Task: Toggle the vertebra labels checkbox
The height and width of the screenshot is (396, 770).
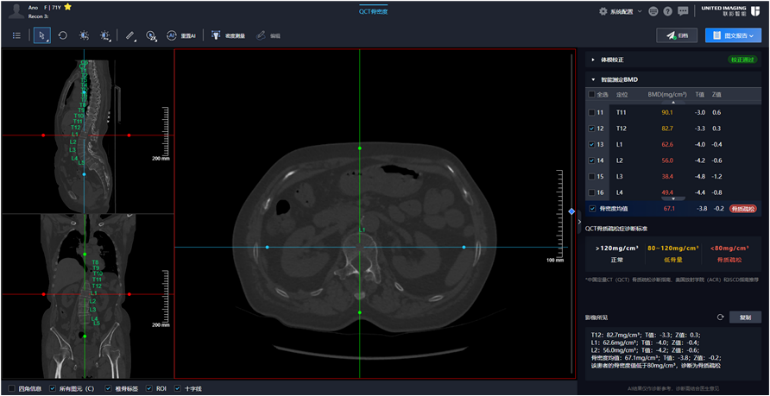Action: [108, 389]
